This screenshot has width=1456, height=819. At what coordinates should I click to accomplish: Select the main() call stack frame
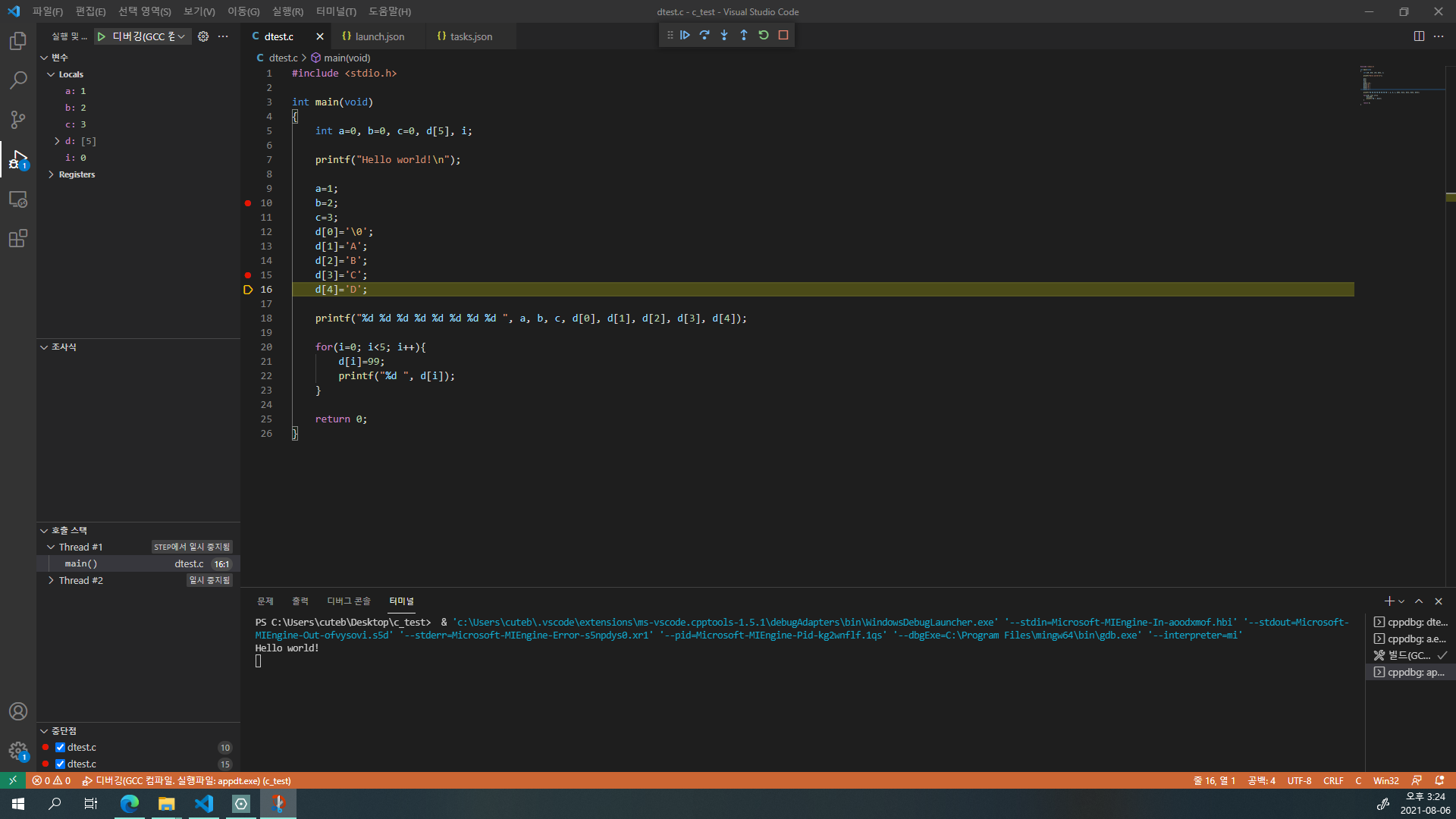coord(81,563)
